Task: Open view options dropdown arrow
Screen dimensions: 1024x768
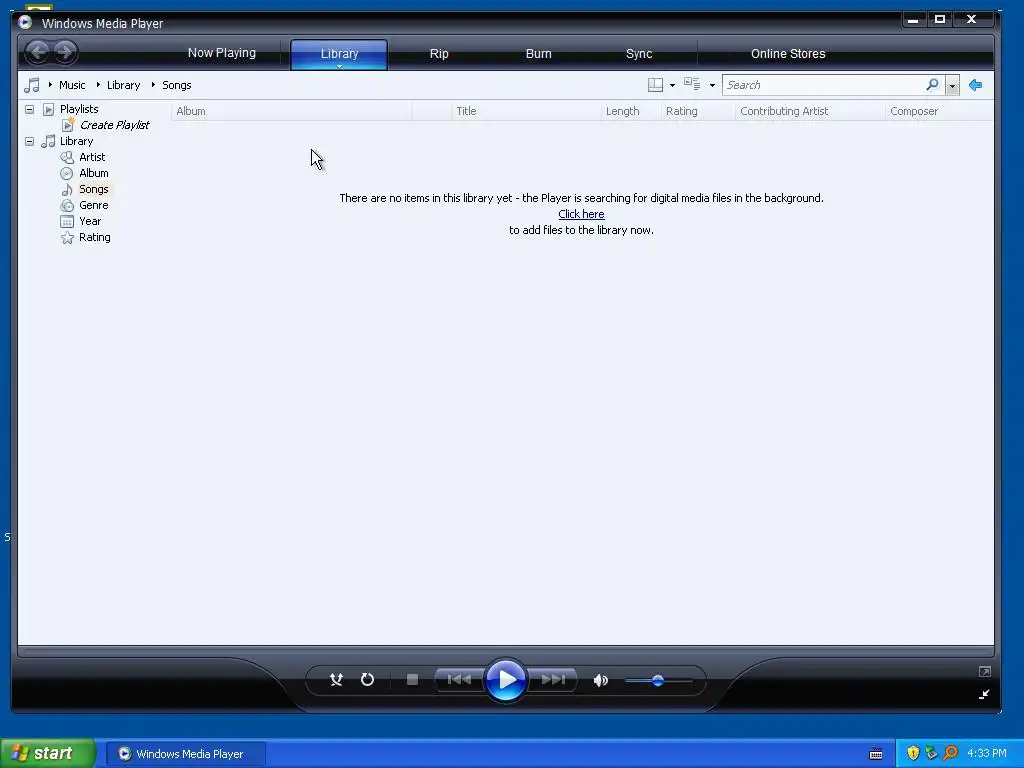Action: pyautogui.click(x=712, y=86)
